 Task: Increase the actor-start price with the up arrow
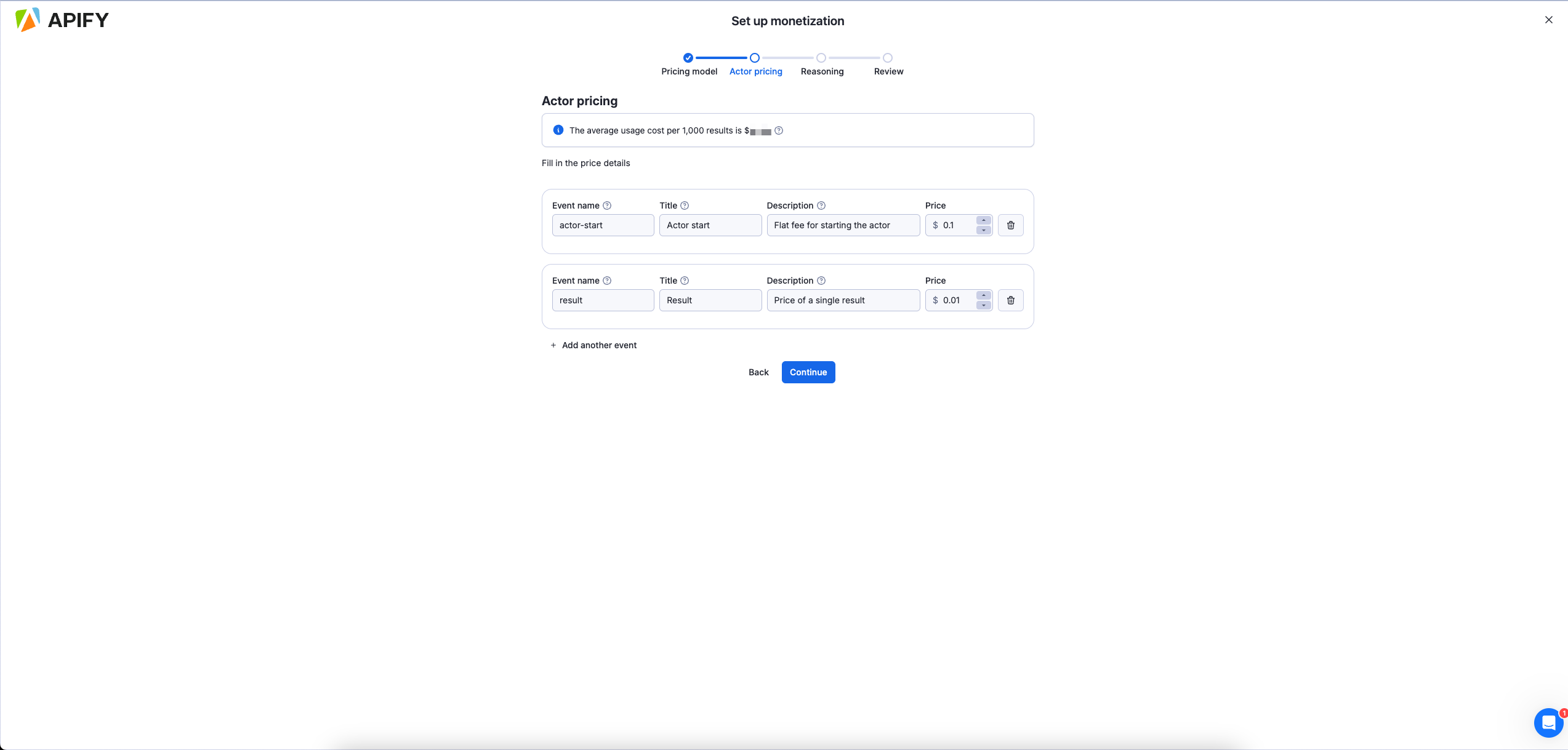click(983, 221)
